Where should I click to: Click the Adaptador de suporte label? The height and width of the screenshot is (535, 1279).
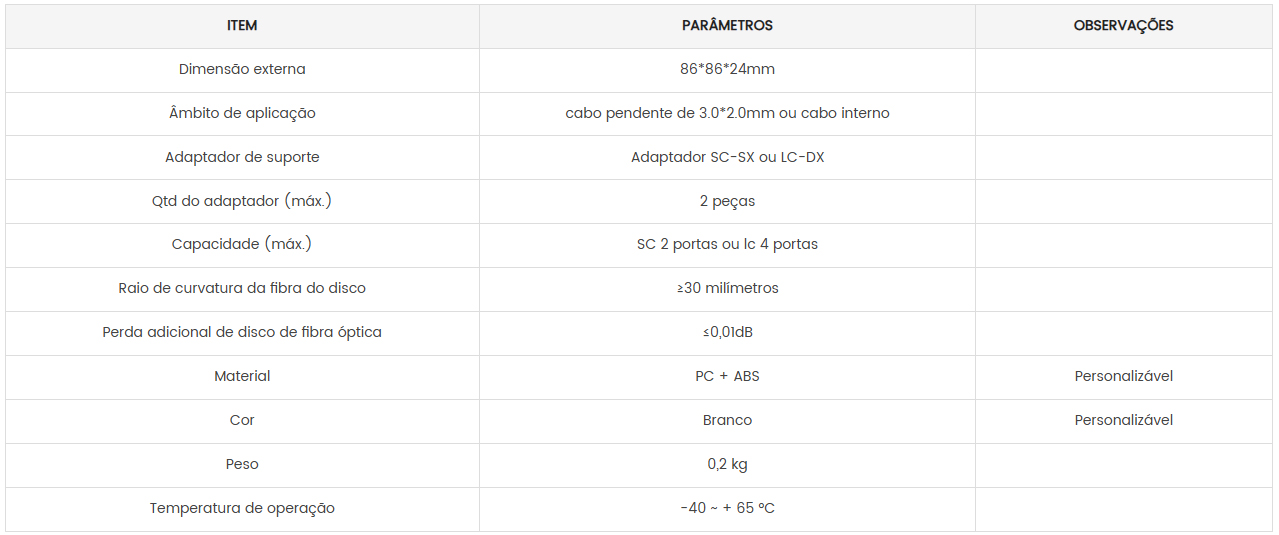tap(242, 157)
